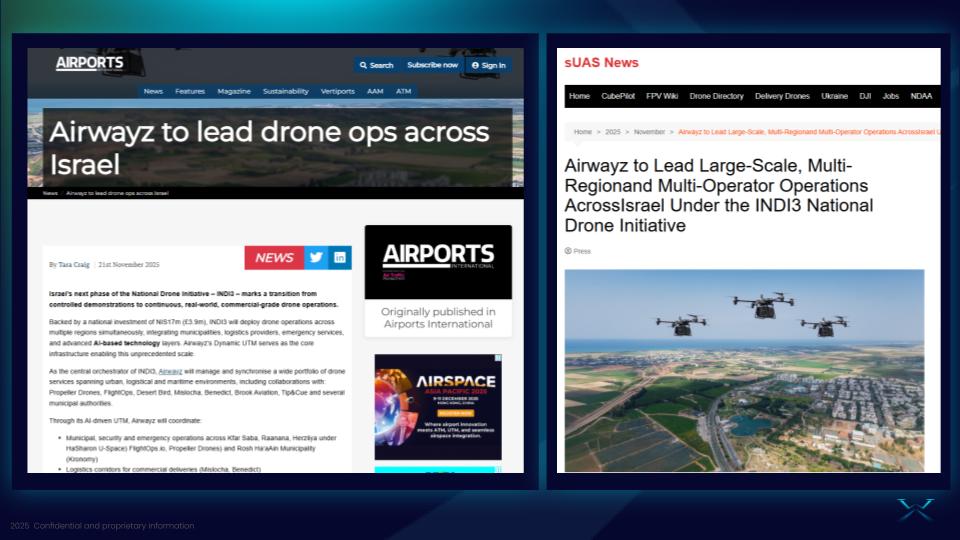The image size is (960, 540).
Task: Click the drones aerial article image
Action: click(x=744, y=370)
